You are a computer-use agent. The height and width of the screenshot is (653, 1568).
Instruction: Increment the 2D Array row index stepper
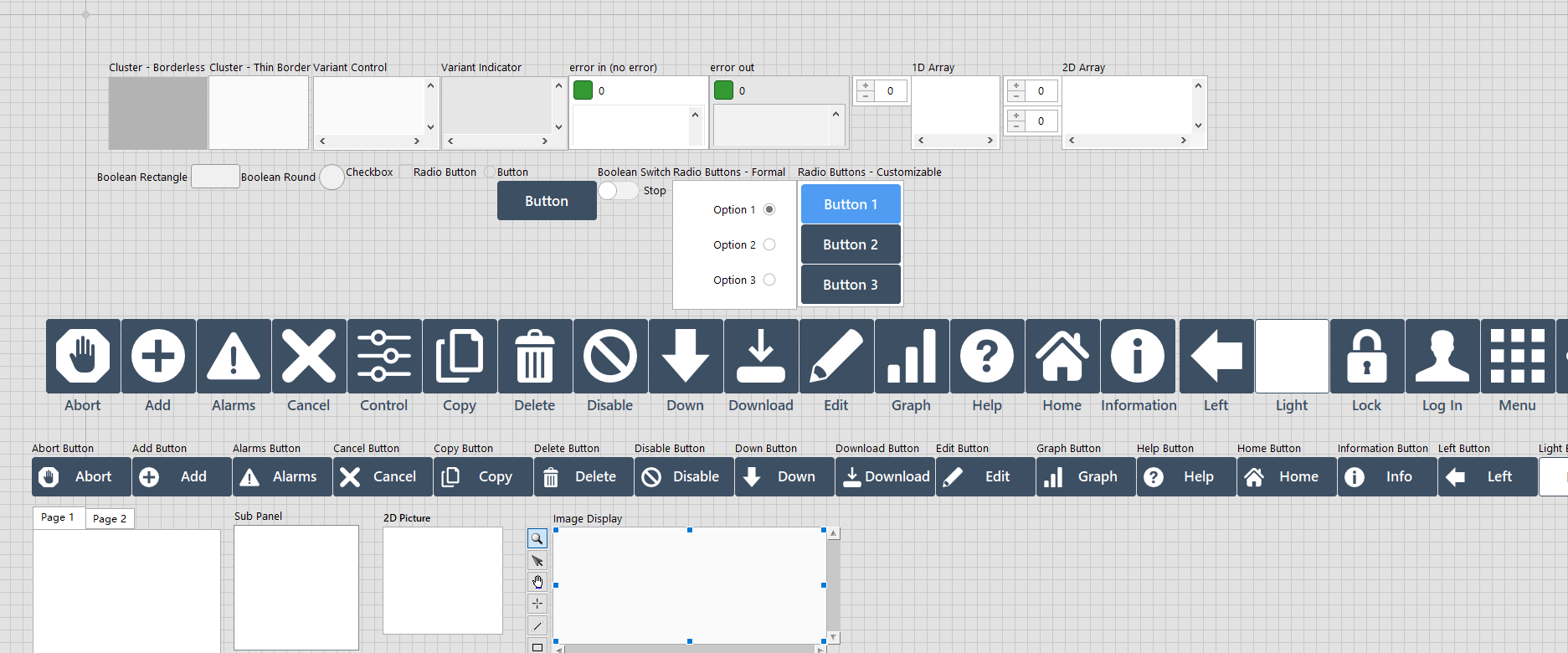pos(1016,85)
